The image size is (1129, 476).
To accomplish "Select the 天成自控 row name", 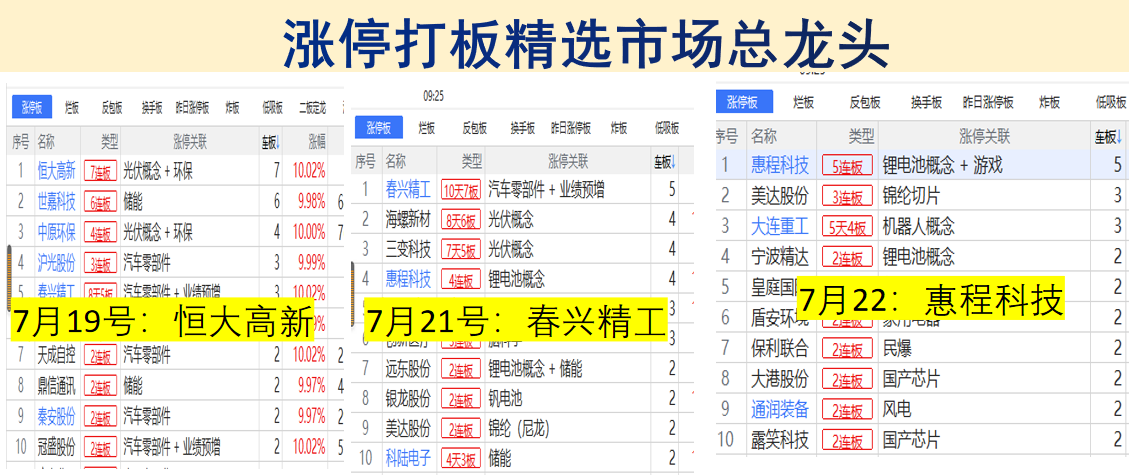I will click(56, 354).
